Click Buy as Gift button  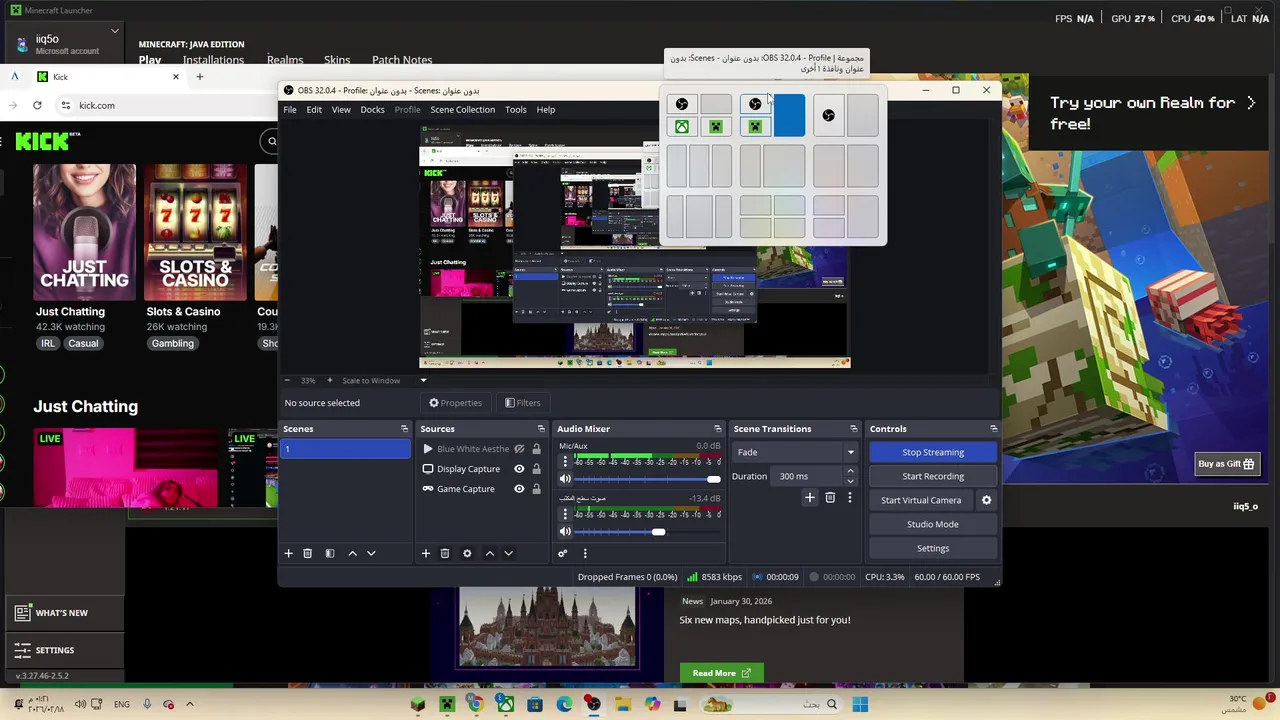(1226, 464)
